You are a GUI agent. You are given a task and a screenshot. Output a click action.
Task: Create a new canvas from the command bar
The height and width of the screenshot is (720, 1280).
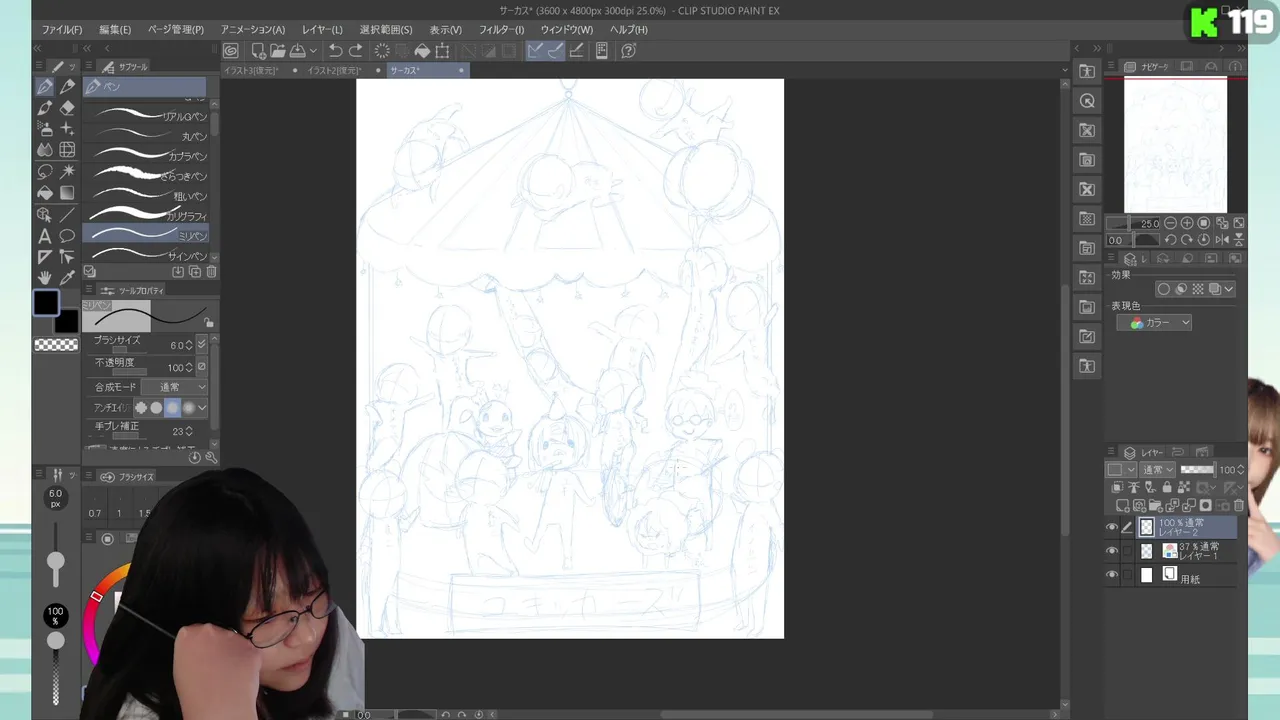point(258,51)
